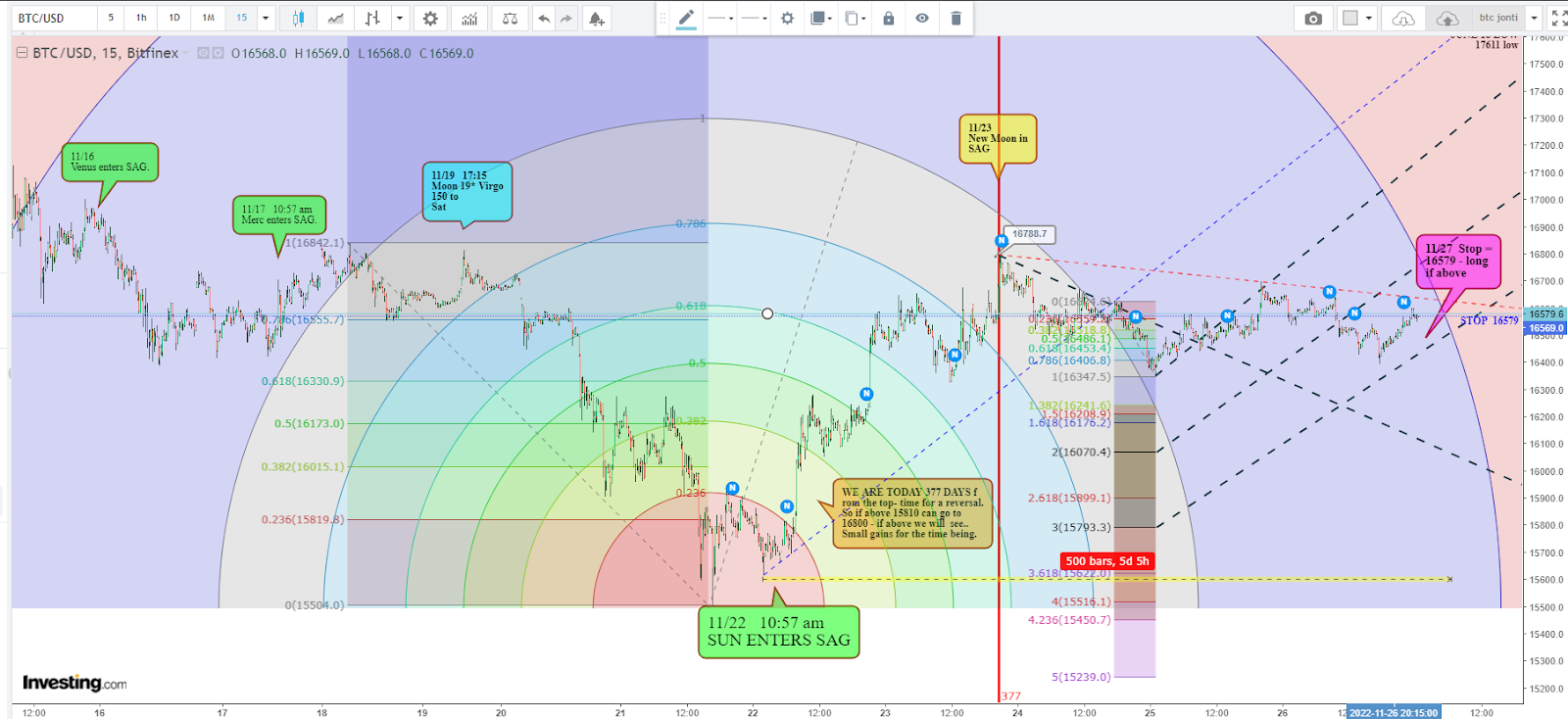
Task: Open legend settings icon beside Bitfinex title
Action: (x=218, y=53)
